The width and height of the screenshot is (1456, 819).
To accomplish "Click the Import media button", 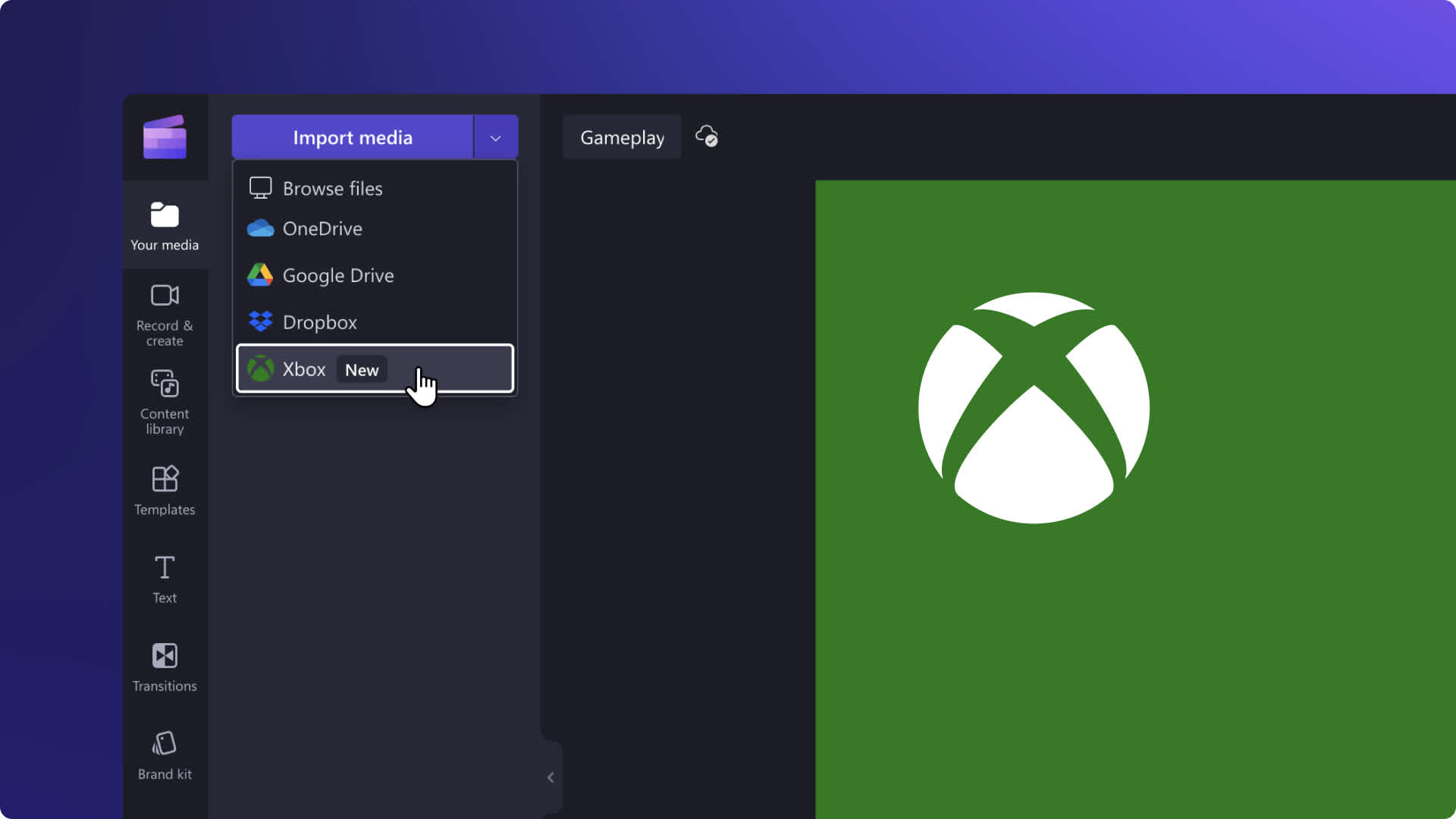I will 352,137.
